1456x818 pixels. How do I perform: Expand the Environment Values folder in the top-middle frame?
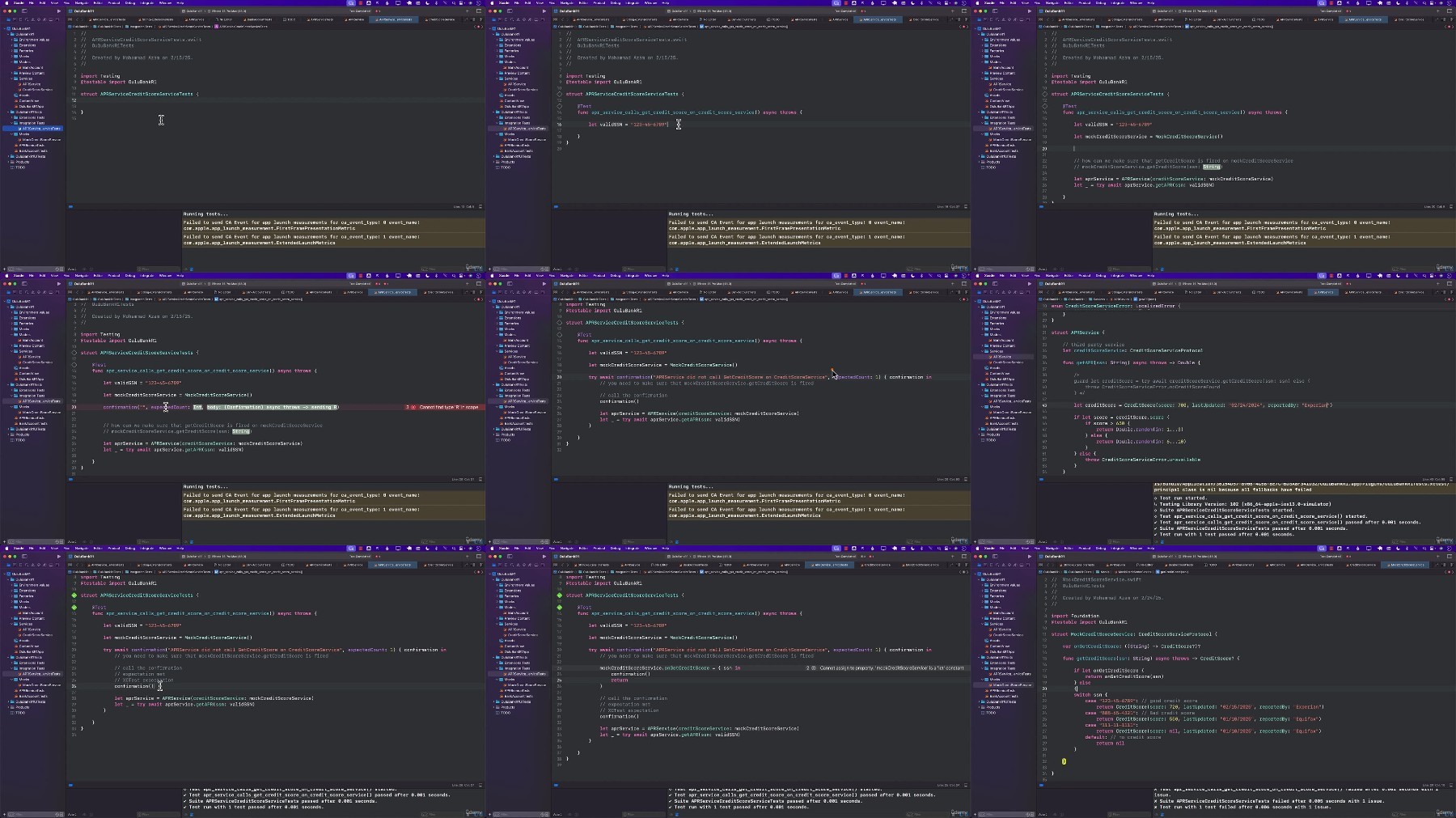tap(497, 40)
